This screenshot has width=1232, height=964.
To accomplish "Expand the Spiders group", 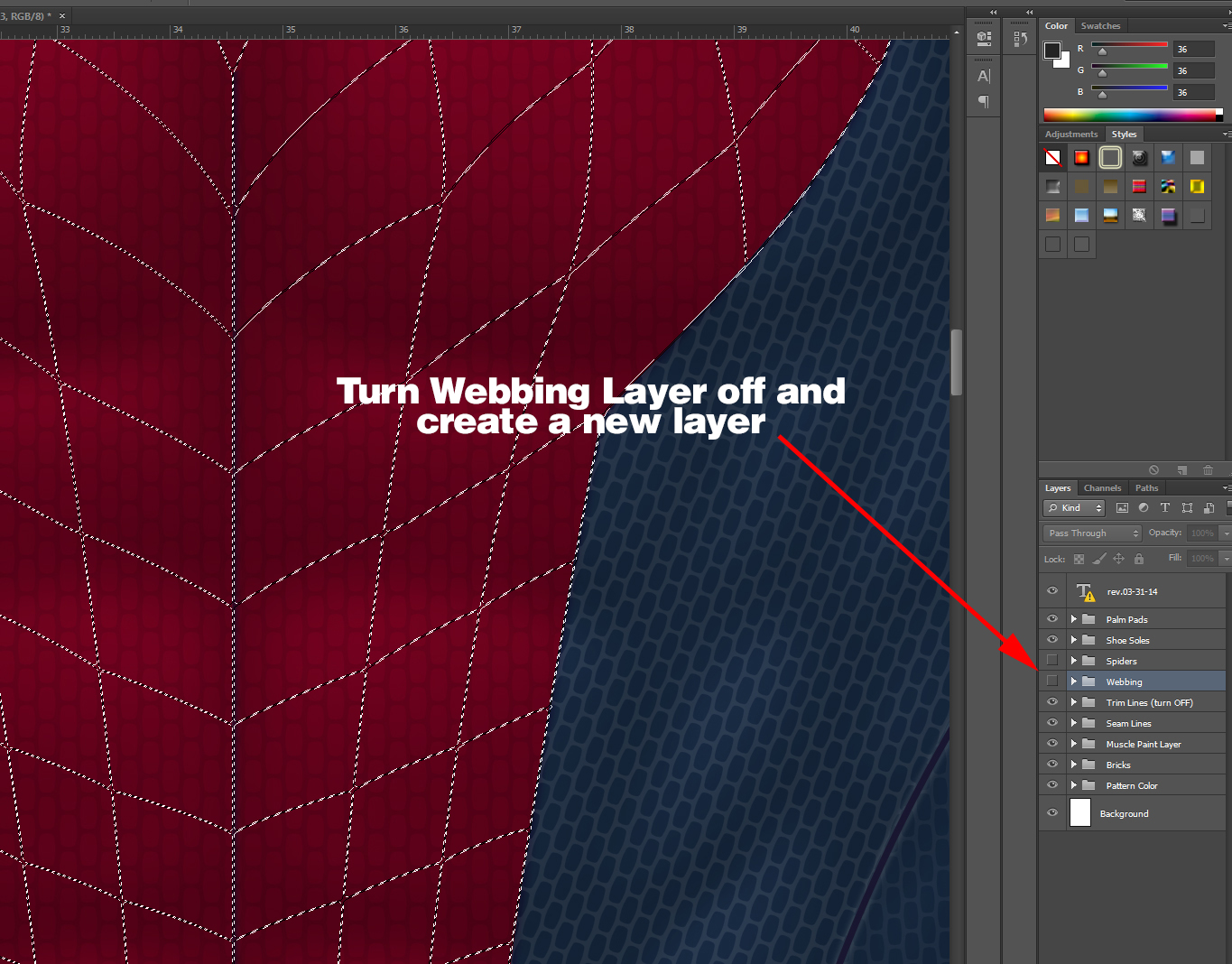I will coord(1074,661).
